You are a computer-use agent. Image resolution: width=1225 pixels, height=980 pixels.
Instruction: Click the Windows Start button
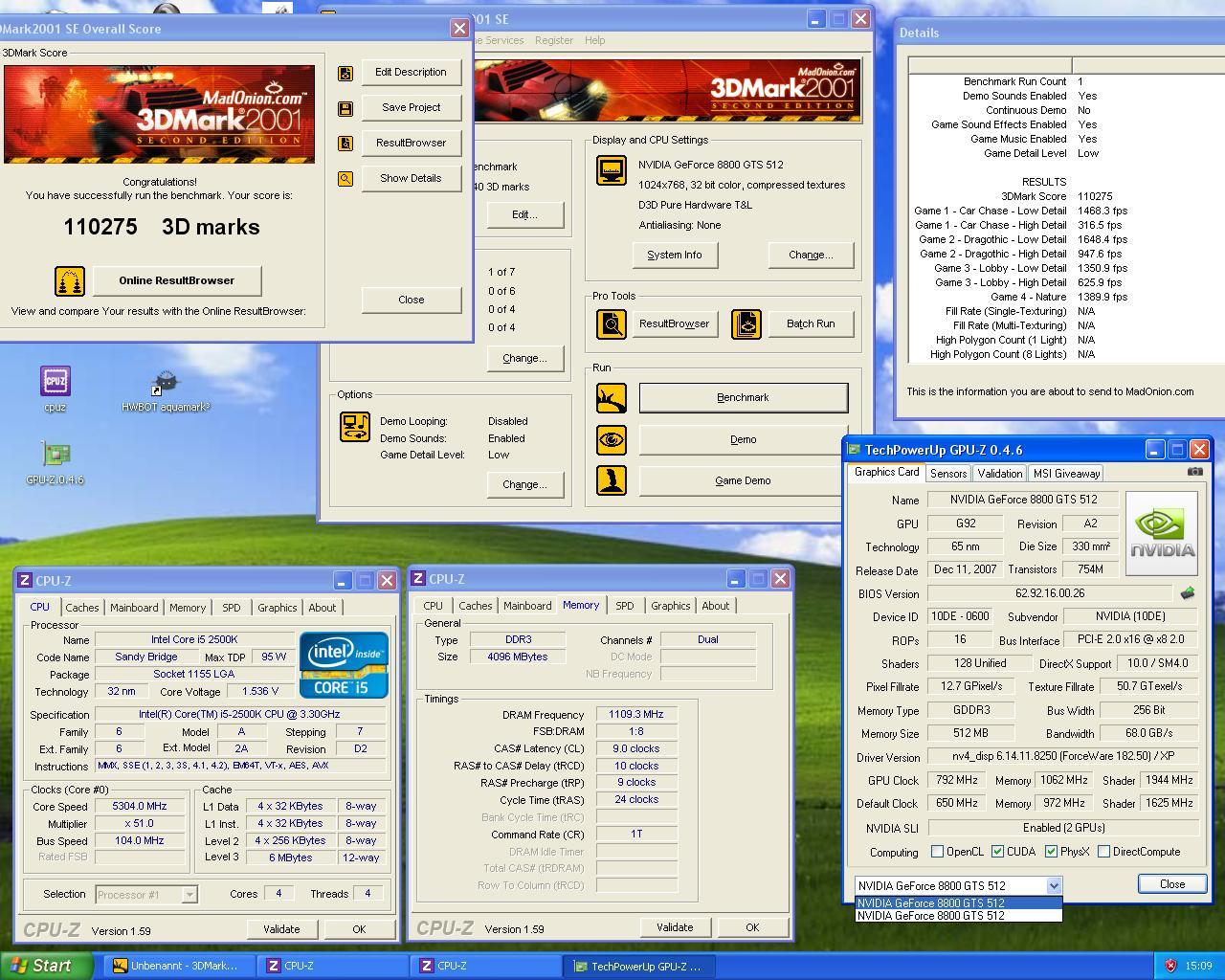tap(47, 966)
